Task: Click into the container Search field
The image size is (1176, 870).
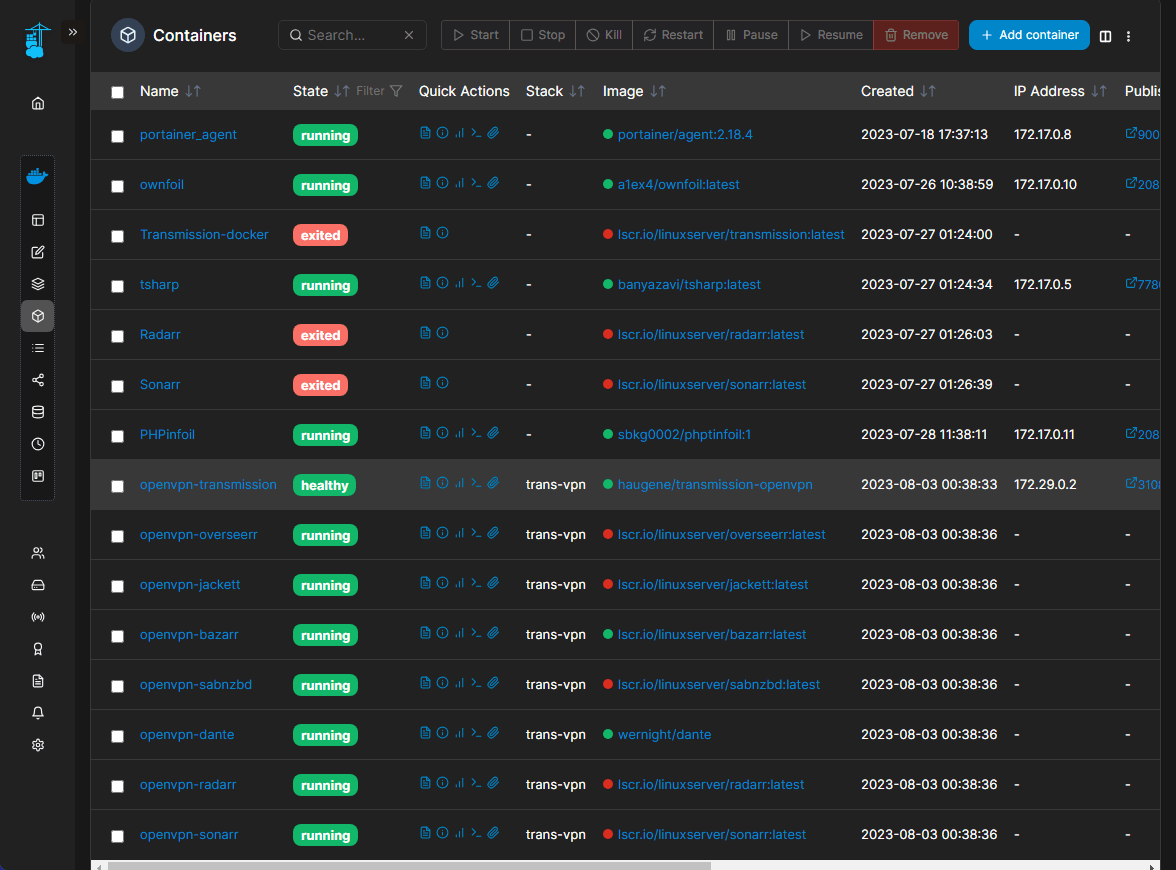Action: point(351,34)
